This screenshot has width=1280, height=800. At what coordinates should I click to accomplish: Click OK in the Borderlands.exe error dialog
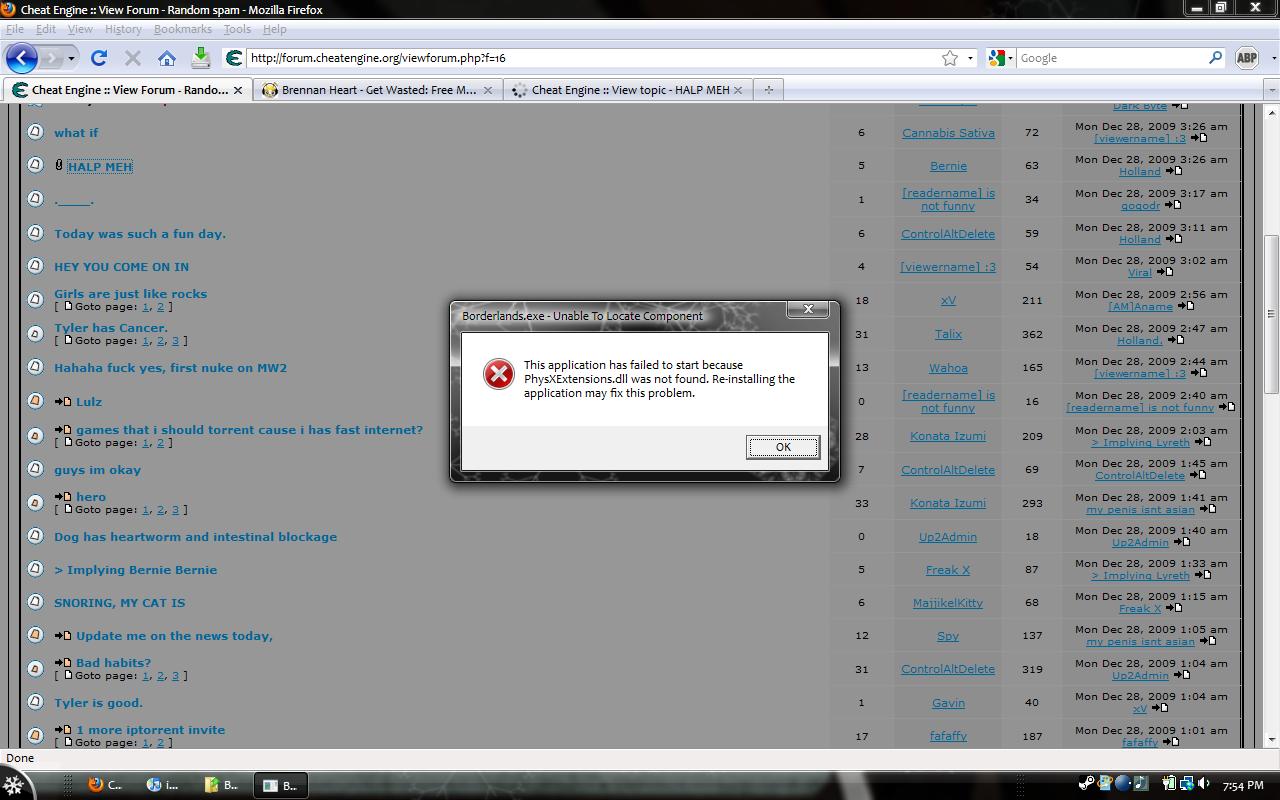pos(783,447)
